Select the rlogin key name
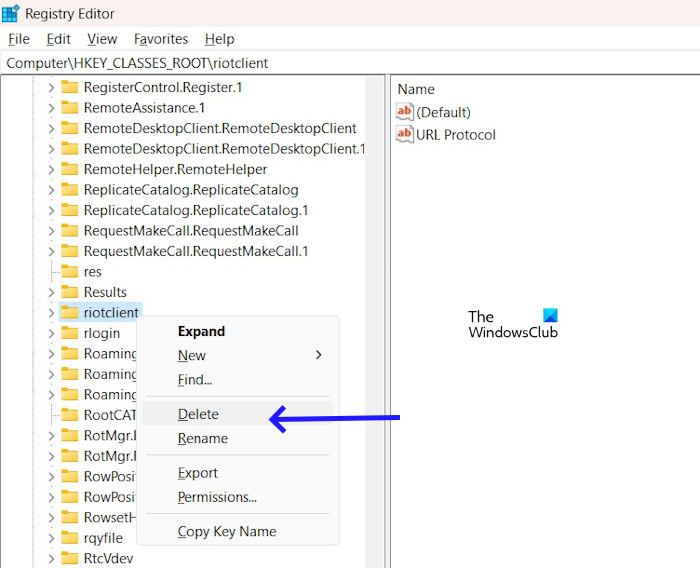Viewport: 700px width, 568px height. [102, 333]
